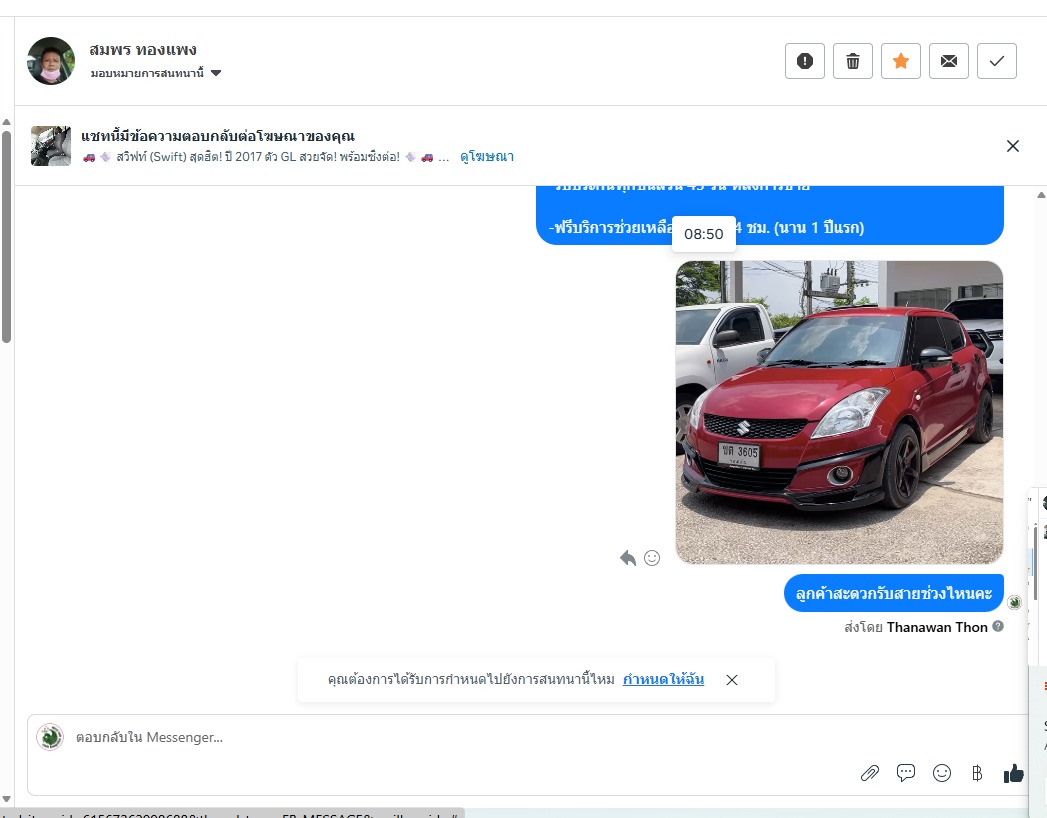Image resolution: width=1047 pixels, height=818 pixels.
Task: Close the ad reply banner
Action: pyautogui.click(x=1013, y=146)
